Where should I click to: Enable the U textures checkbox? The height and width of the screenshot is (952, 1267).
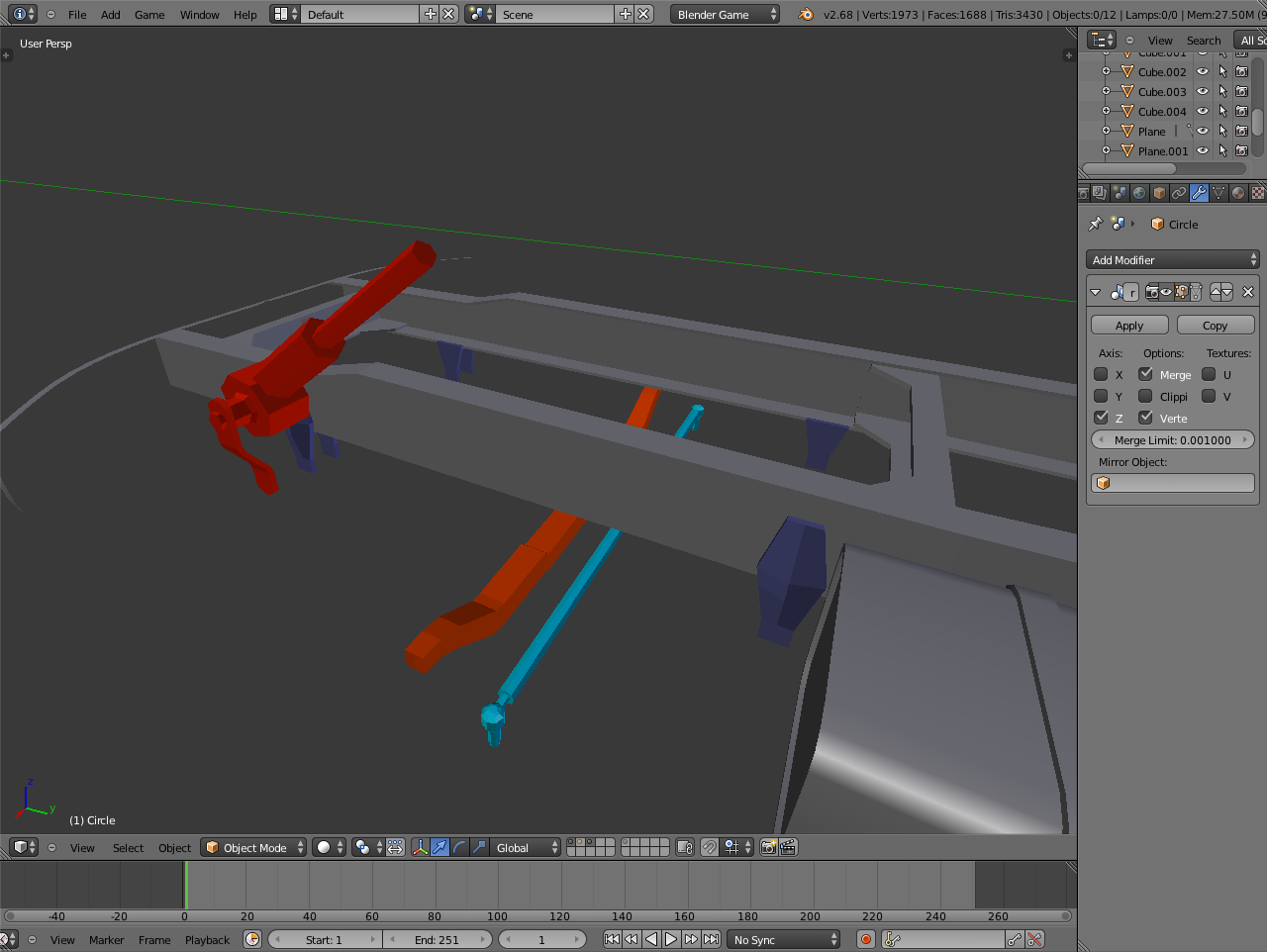[x=1209, y=374]
